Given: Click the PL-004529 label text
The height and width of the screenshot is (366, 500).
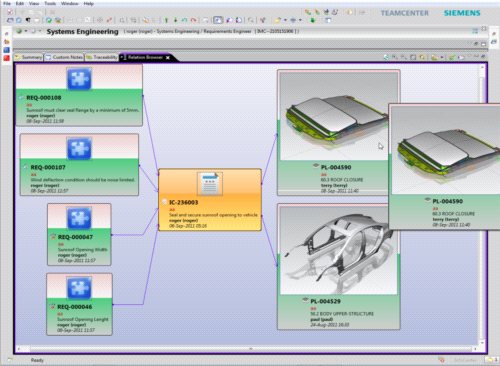Looking at the screenshot, I should click(325, 301).
